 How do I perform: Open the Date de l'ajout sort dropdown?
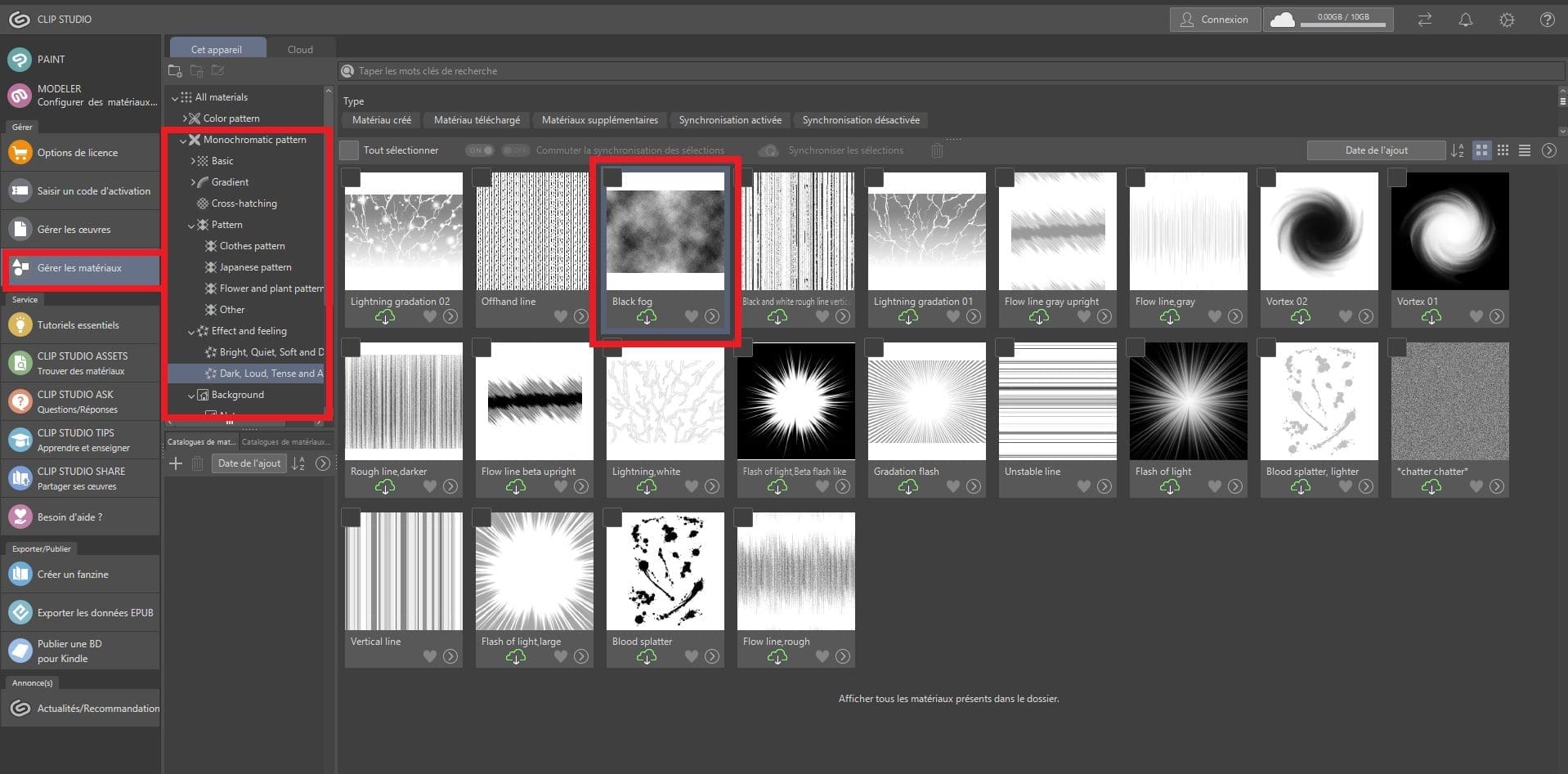point(1376,150)
